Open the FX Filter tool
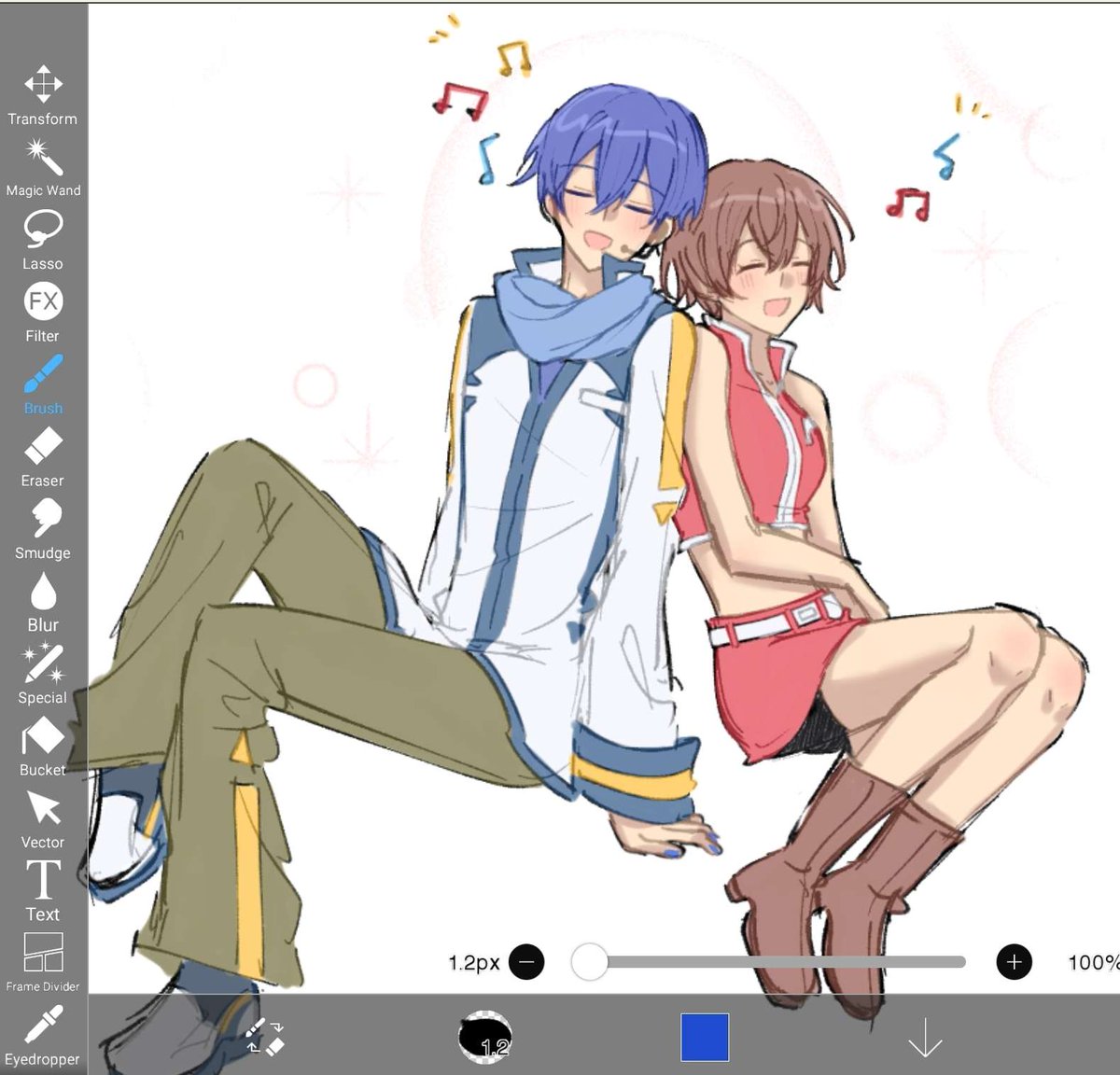 tap(43, 312)
